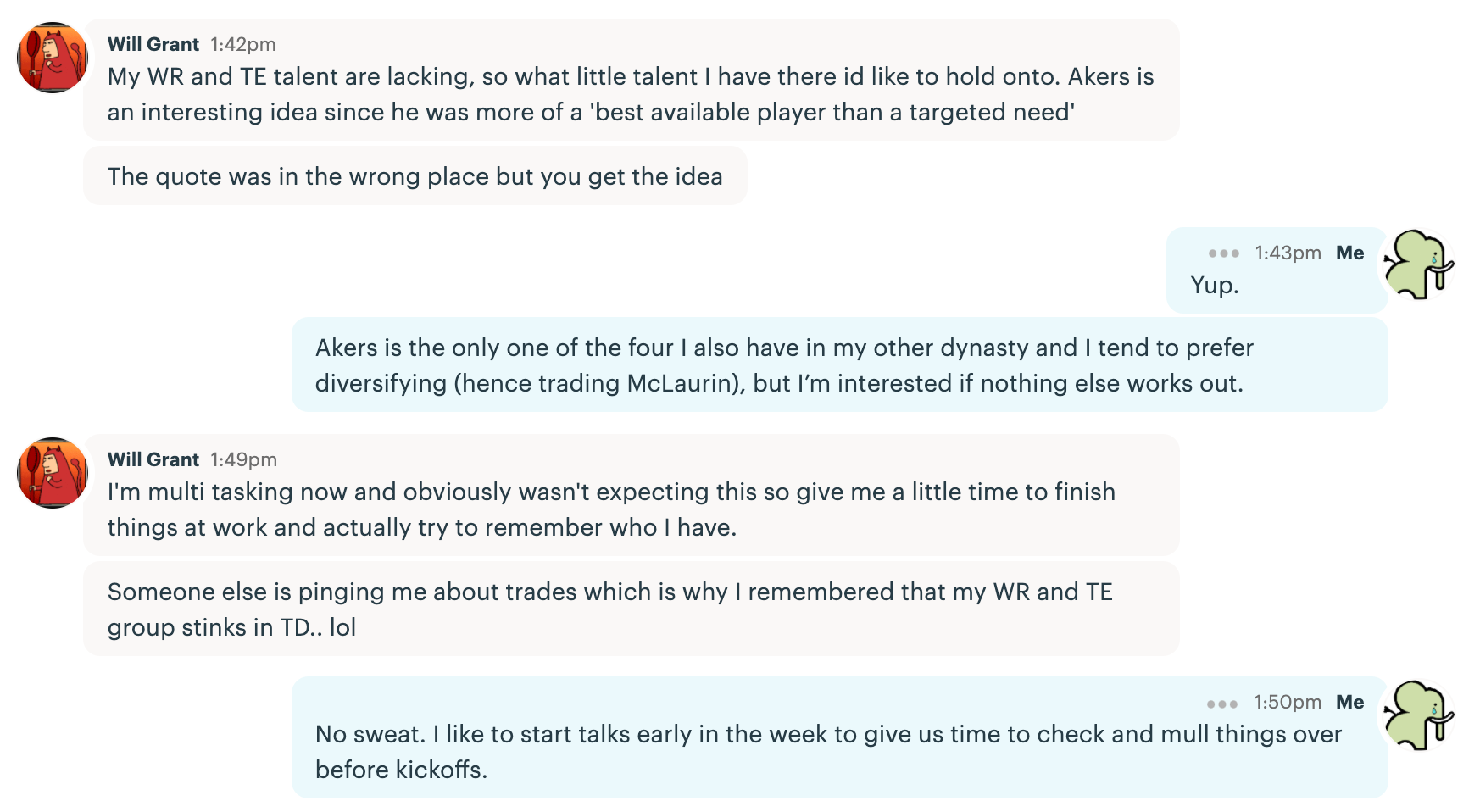Open the three-dot options on the 1:50pm message
Image resolution: width=1480 pixels, height=812 pixels.
1221,704
